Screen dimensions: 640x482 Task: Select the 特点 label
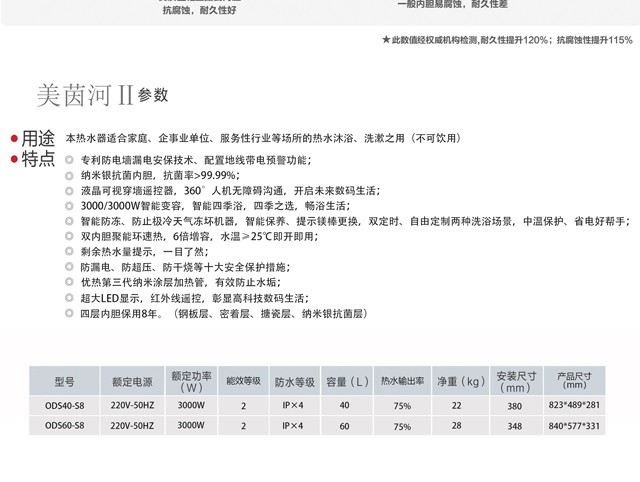[x=38, y=159]
